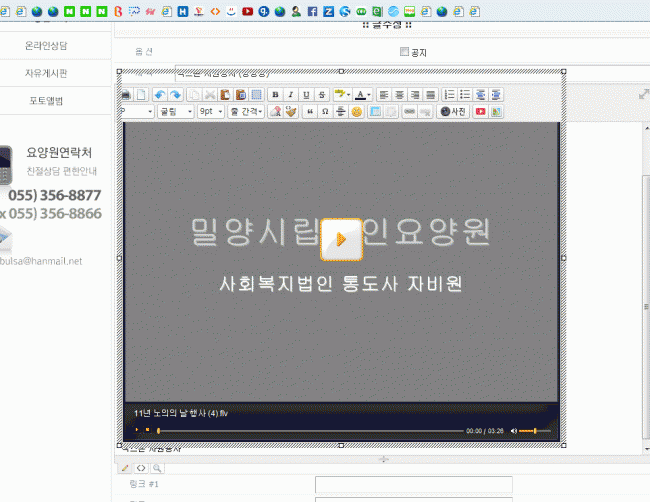The height and width of the screenshot is (502, 650).
Task: Toggle italic formatting
Action: (x=291, y=95)
